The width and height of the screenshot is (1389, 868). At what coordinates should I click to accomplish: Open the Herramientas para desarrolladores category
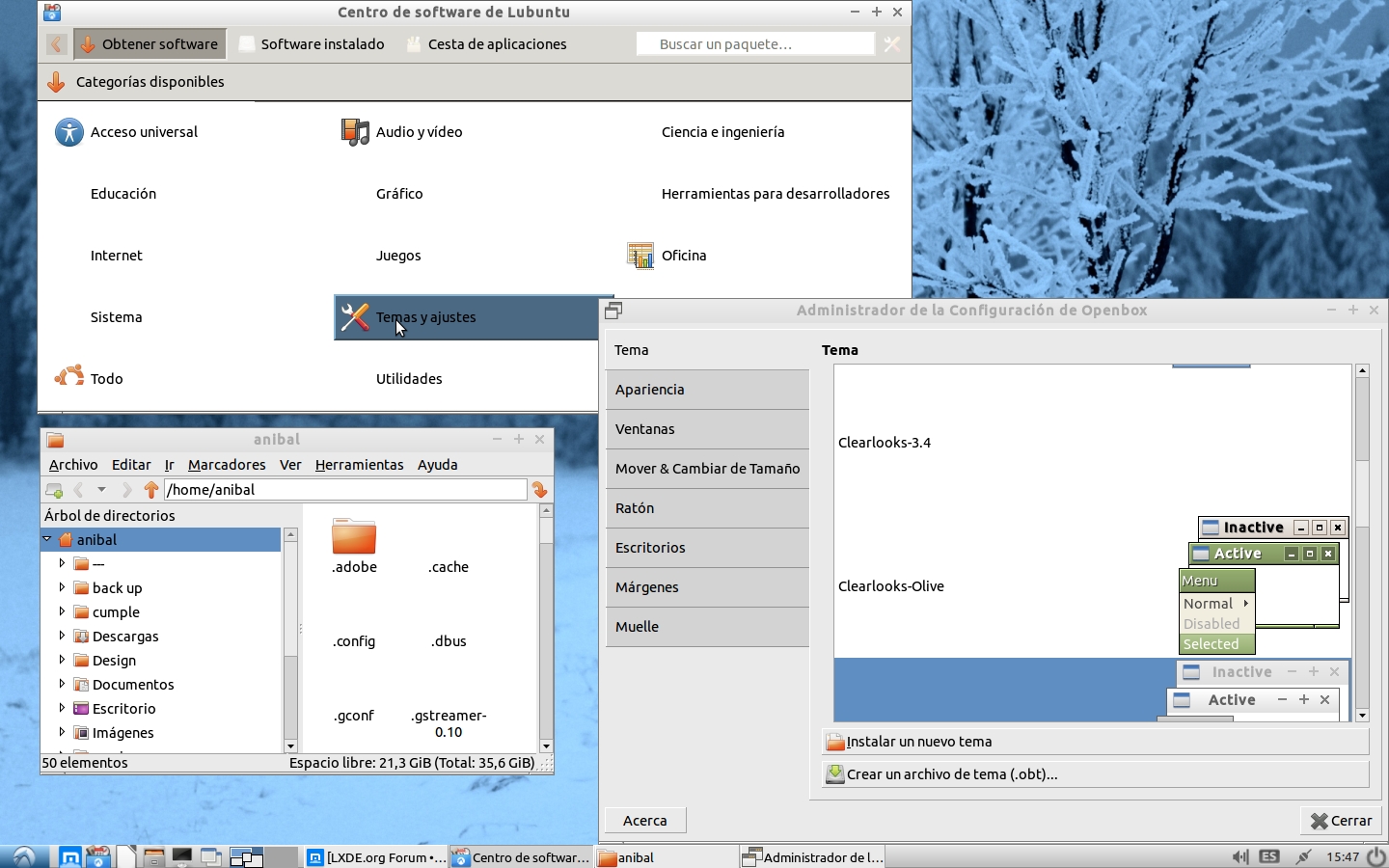tap(776, 194)
